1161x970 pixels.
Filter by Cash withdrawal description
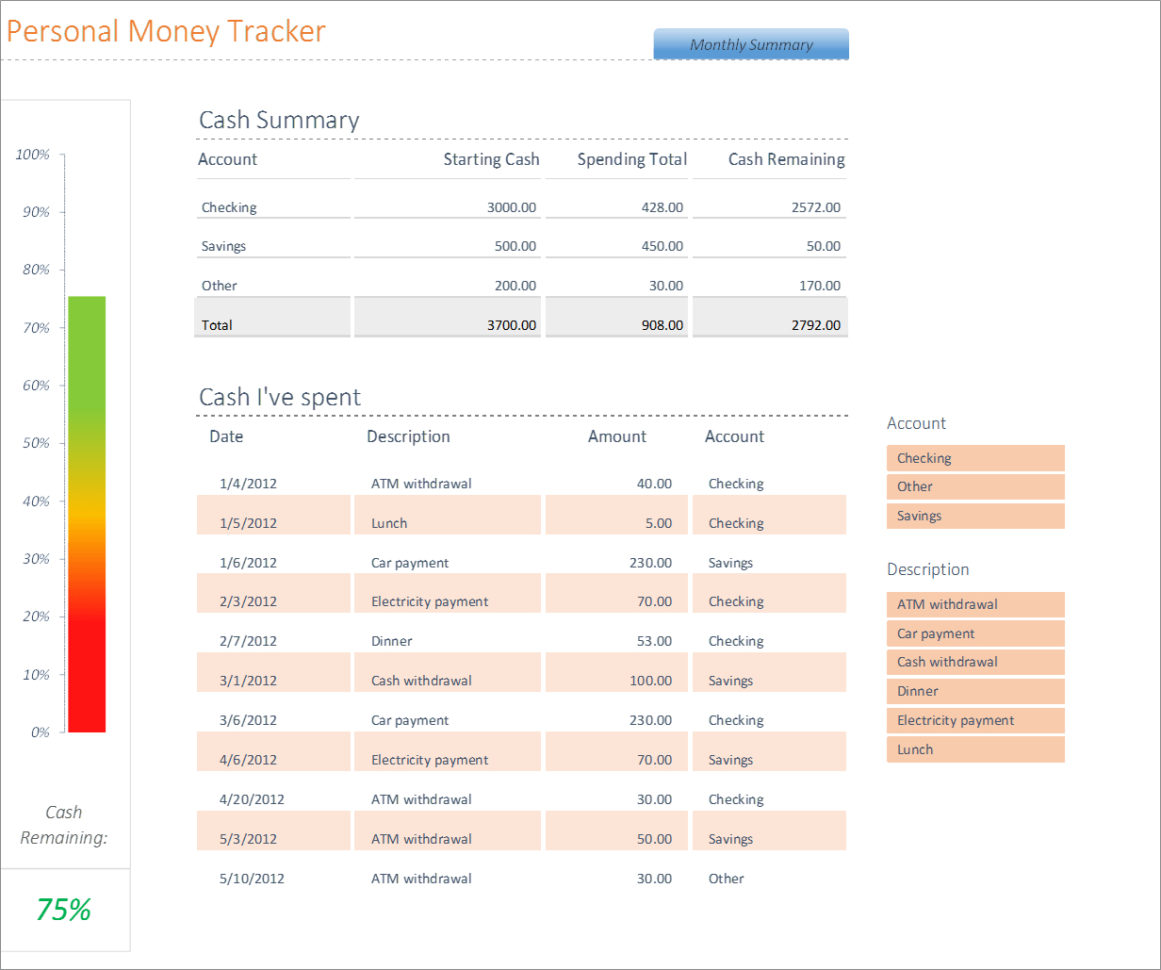pos(975,662)
